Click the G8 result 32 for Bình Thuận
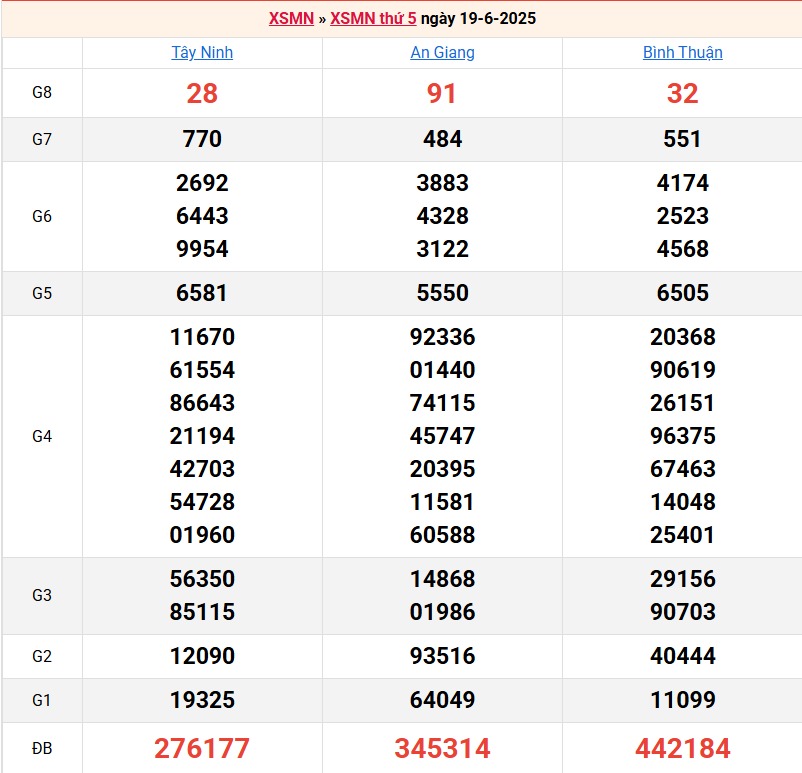Screen dimensions: 802x773 pos(682,93)
